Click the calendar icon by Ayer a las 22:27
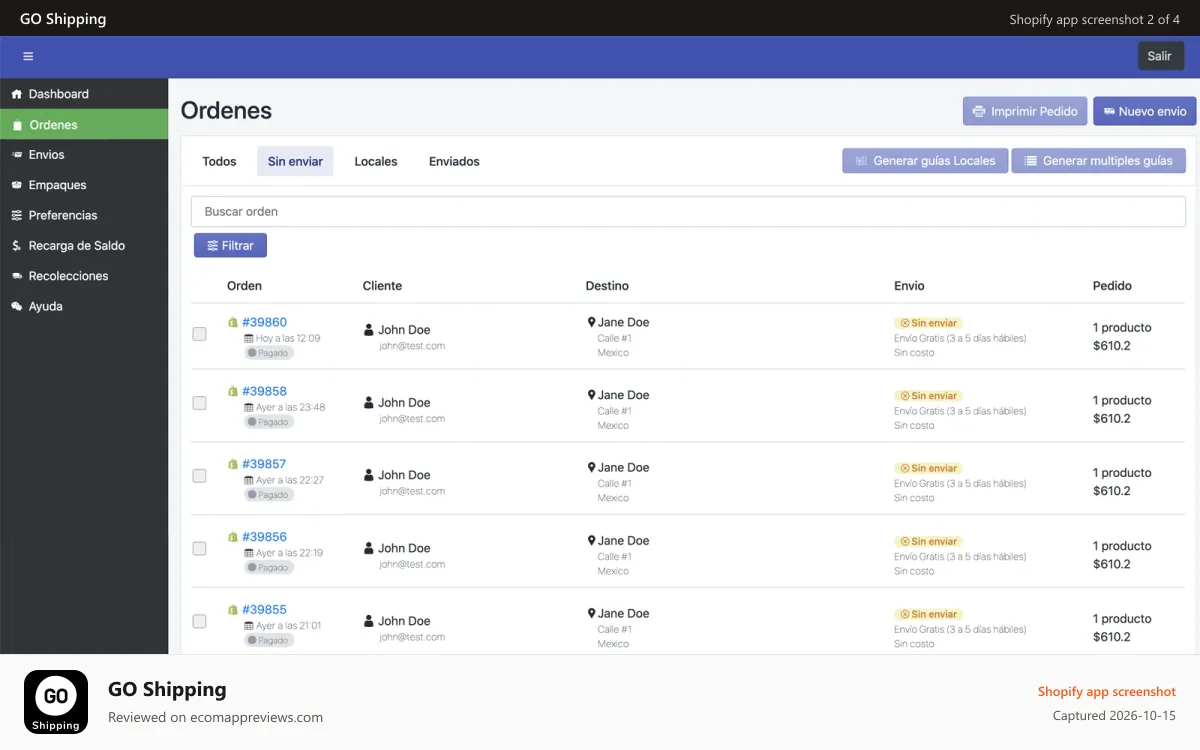Image resolution: width=1200 pixels, height=750 pixels. [248, 480]
